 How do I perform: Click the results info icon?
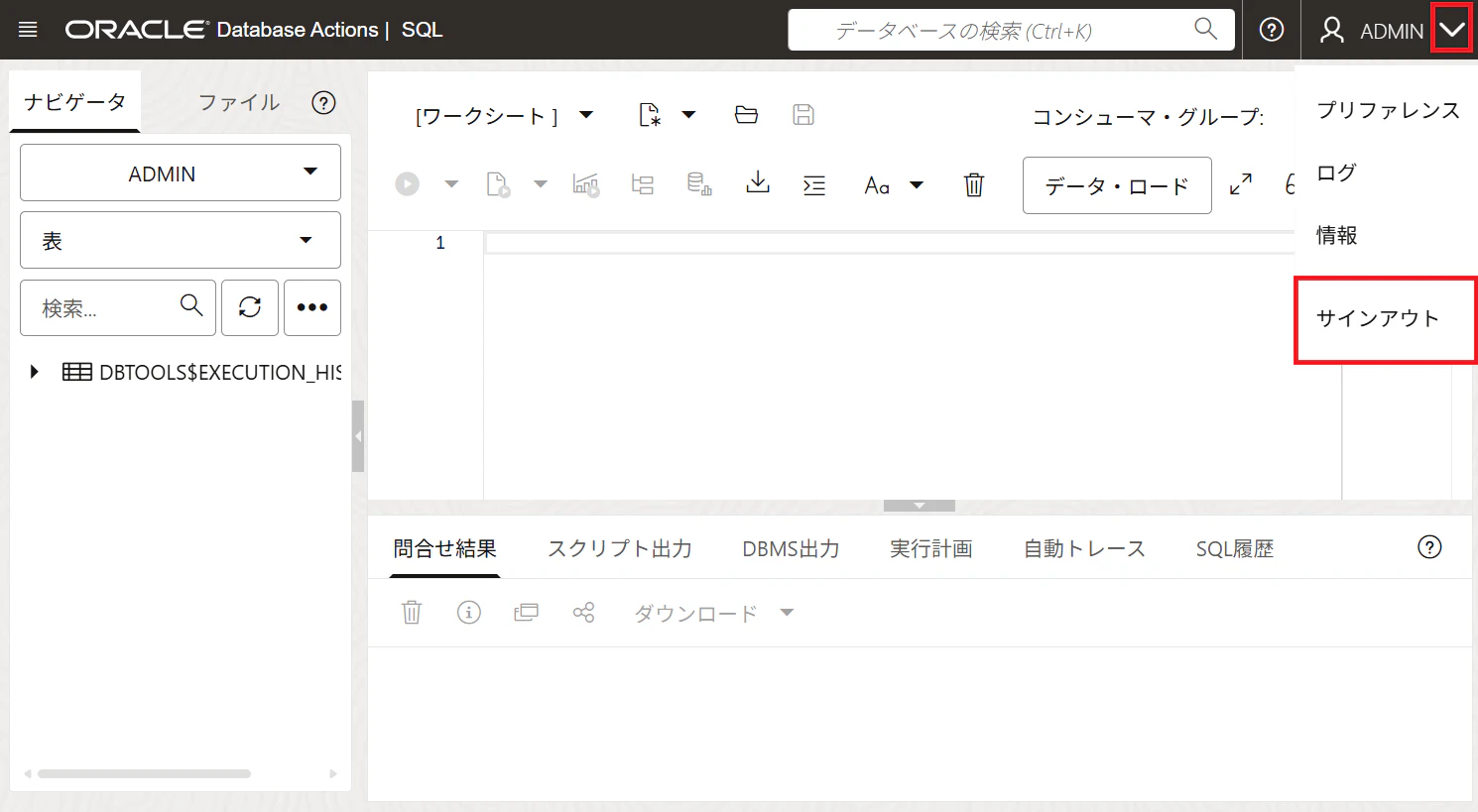pos(469,613)
